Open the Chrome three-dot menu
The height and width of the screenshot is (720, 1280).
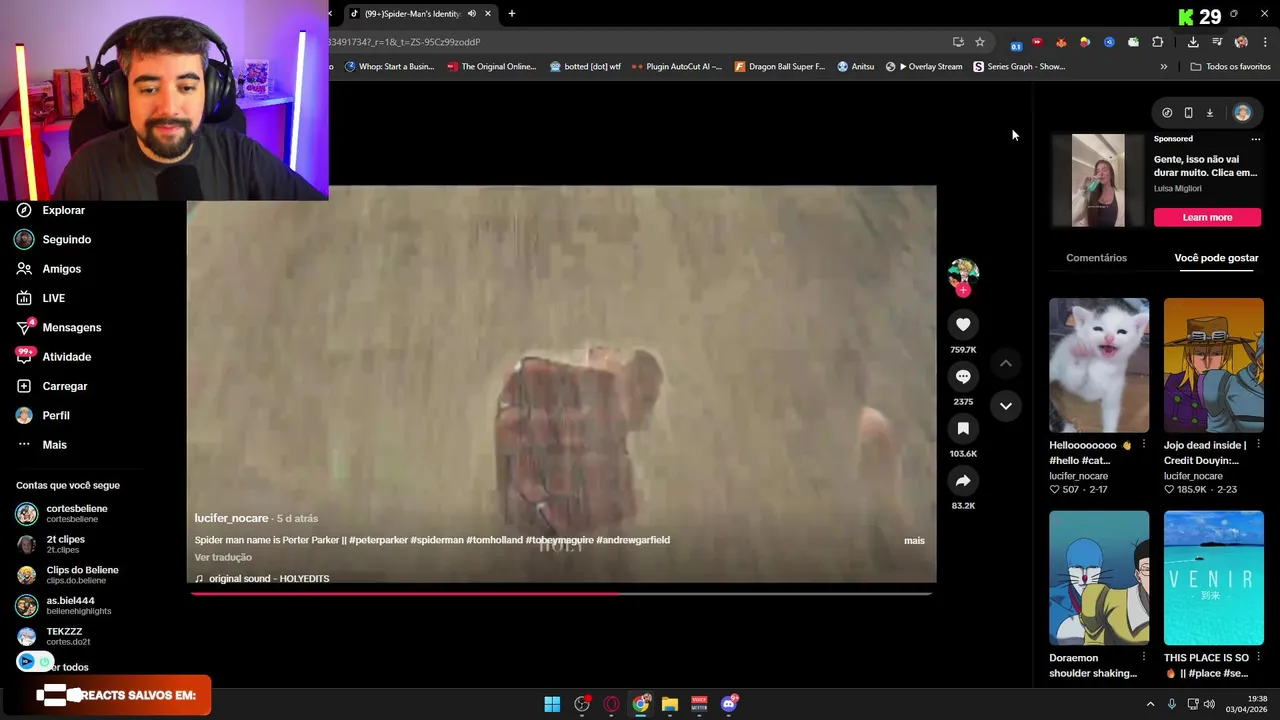point(1266,42)
